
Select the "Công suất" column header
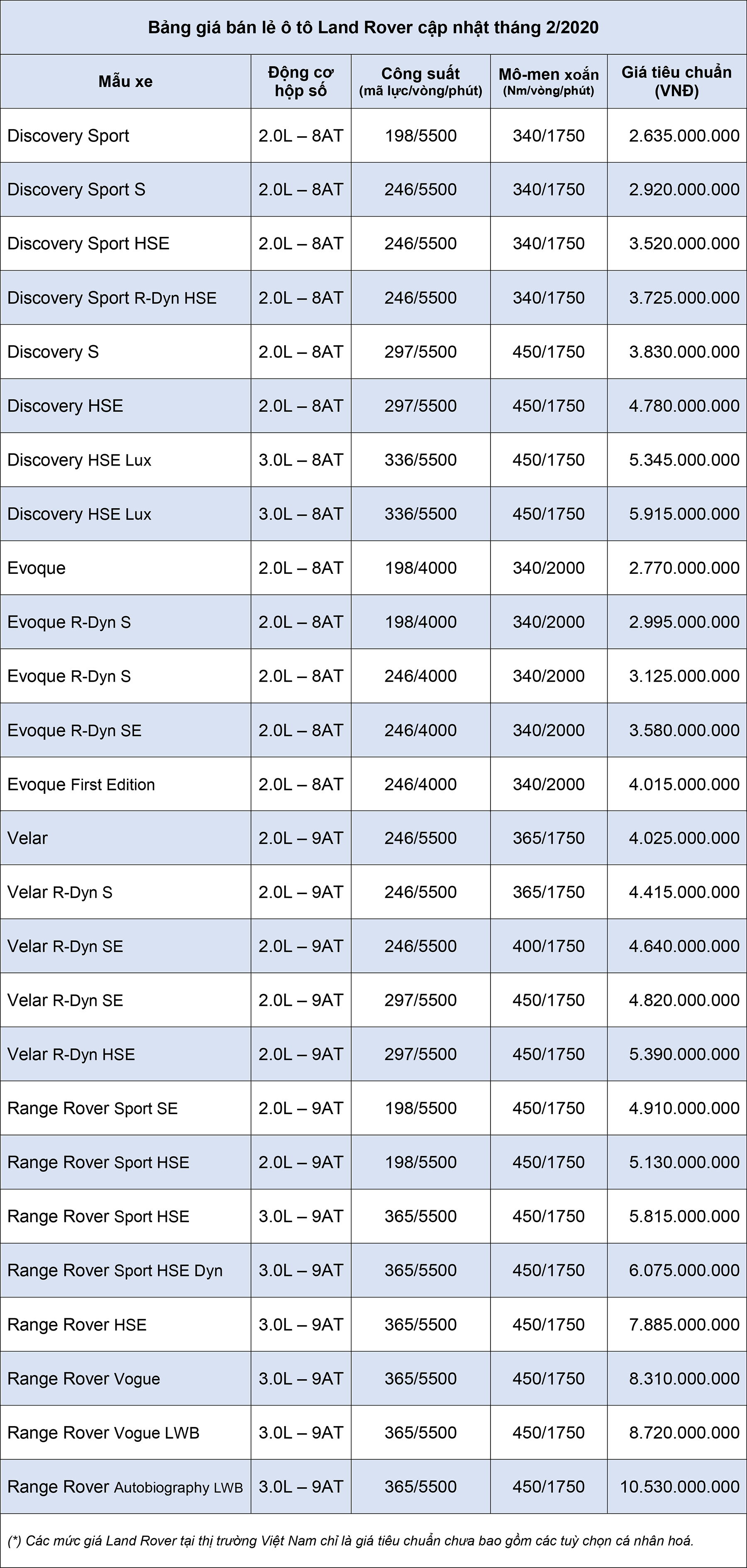(x=421, y=82)
